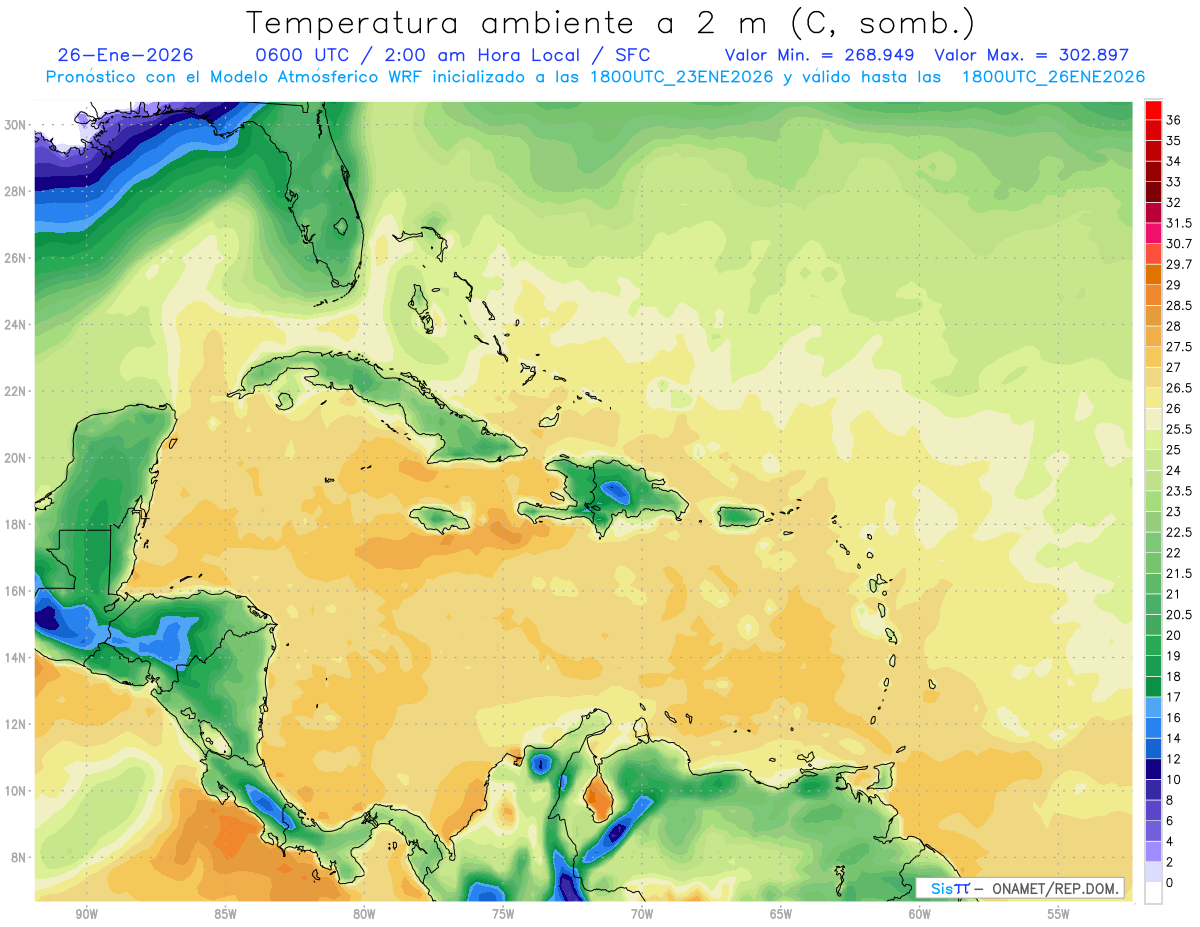The image size is (1200, 927).
Task: Click the "36" color scale label
Action: tap(1174, 120)
